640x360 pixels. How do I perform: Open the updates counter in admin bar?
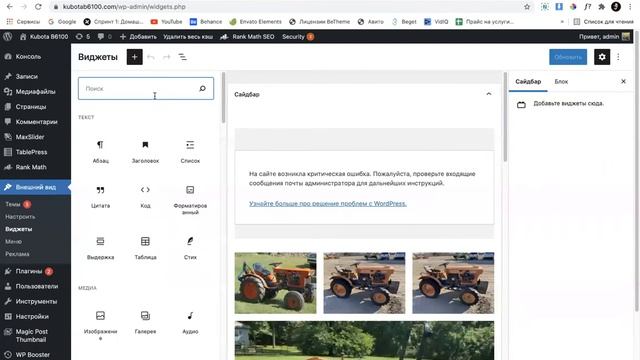pyautogui.click(x=83, y=37)
